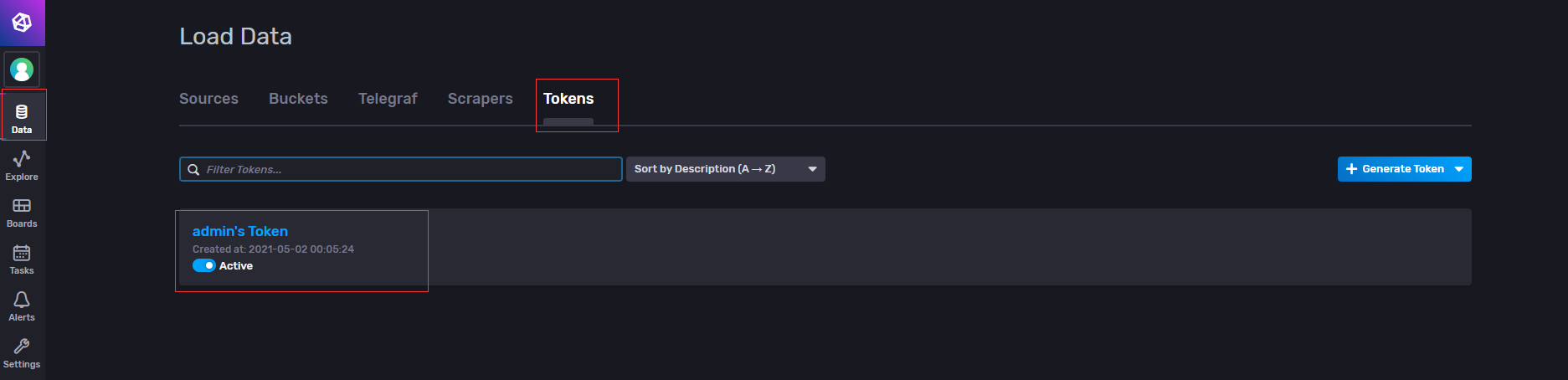Select the Tokens tab
Screen dimensions: 1568x380
568,99
